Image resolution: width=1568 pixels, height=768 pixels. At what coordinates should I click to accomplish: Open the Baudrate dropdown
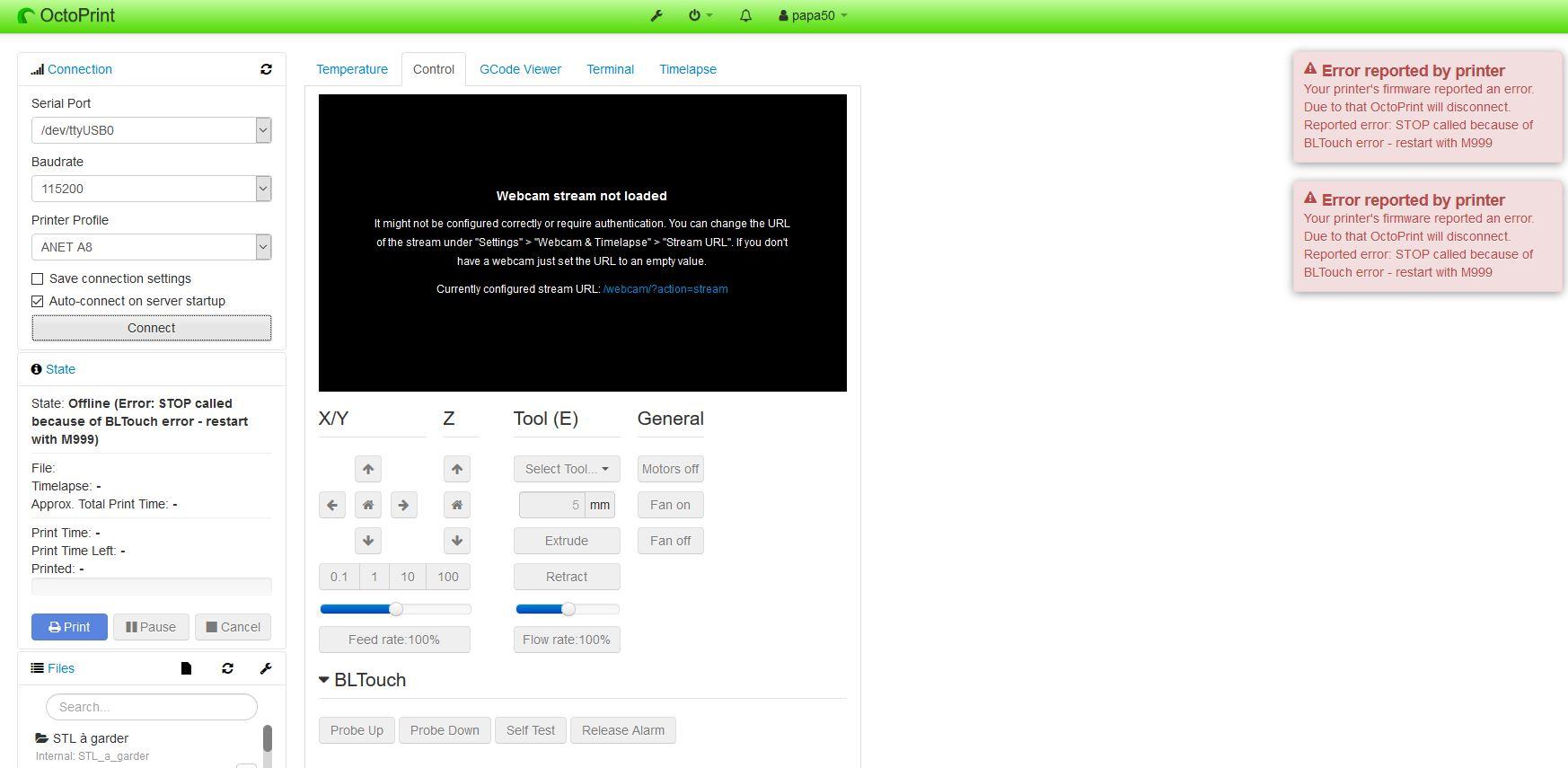151,189
